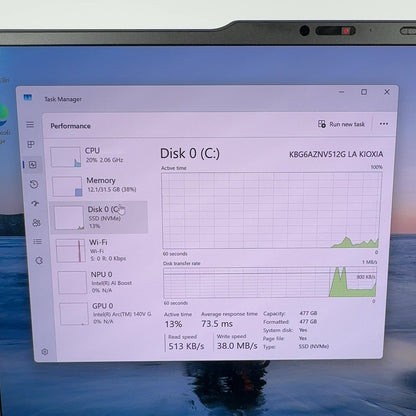This screenshot has width=416, height=416.
Task: Open Task Manager settings gear
Action: pyautogui.click(x=45, y=352)
